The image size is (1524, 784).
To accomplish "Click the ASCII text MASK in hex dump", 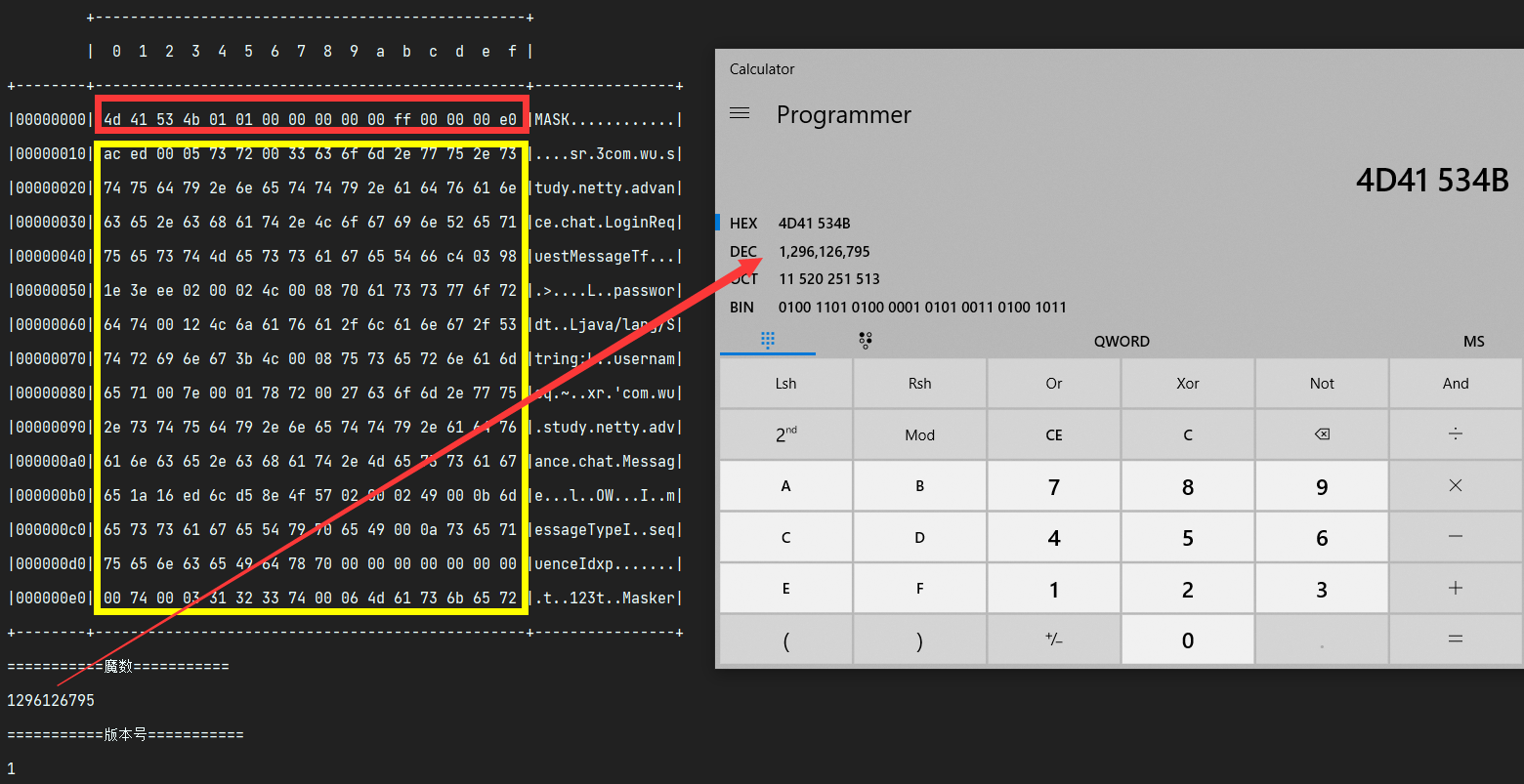I will click(552, 120).
